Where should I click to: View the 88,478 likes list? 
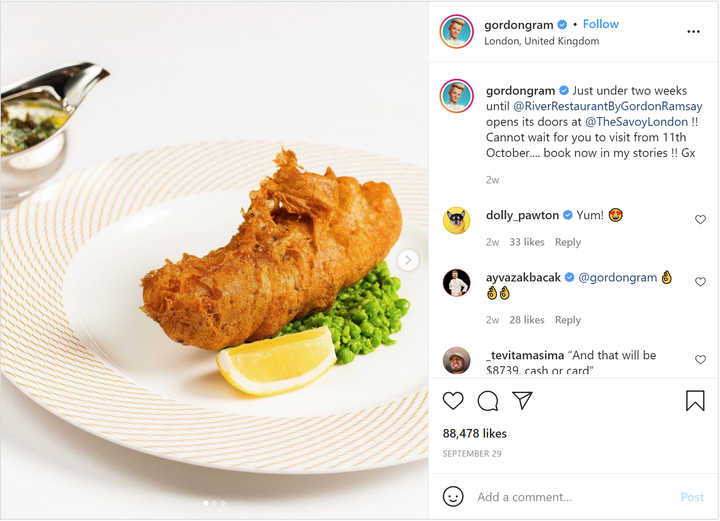(x=475, y=434)
